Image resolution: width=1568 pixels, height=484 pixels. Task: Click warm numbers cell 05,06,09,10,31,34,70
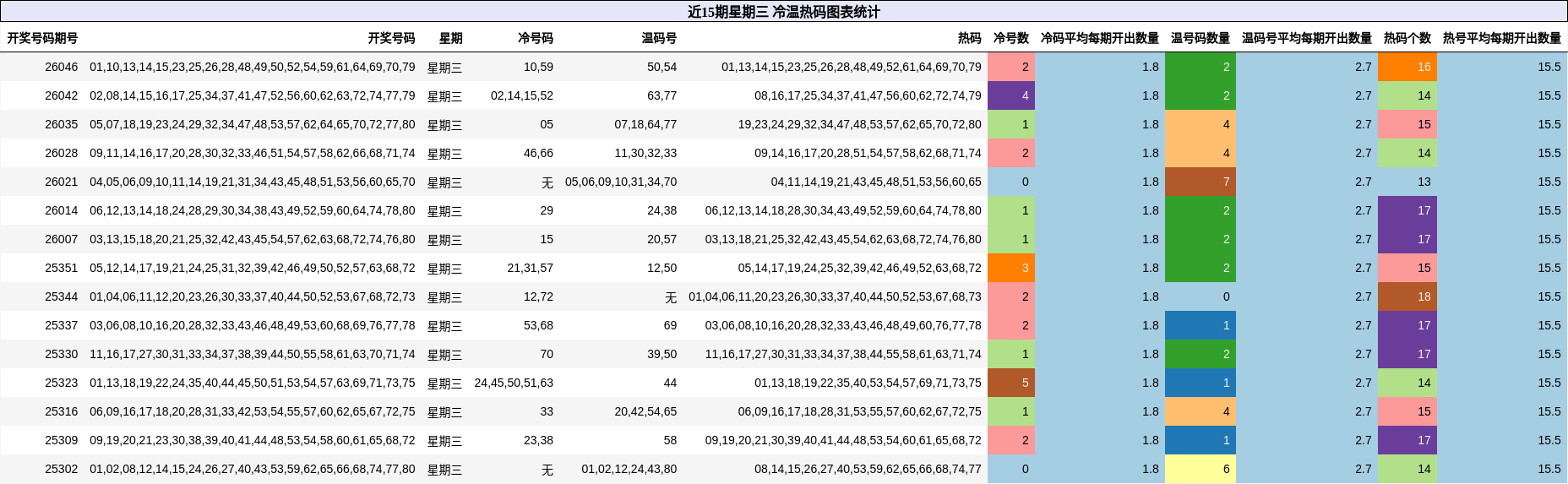(621, 182)
